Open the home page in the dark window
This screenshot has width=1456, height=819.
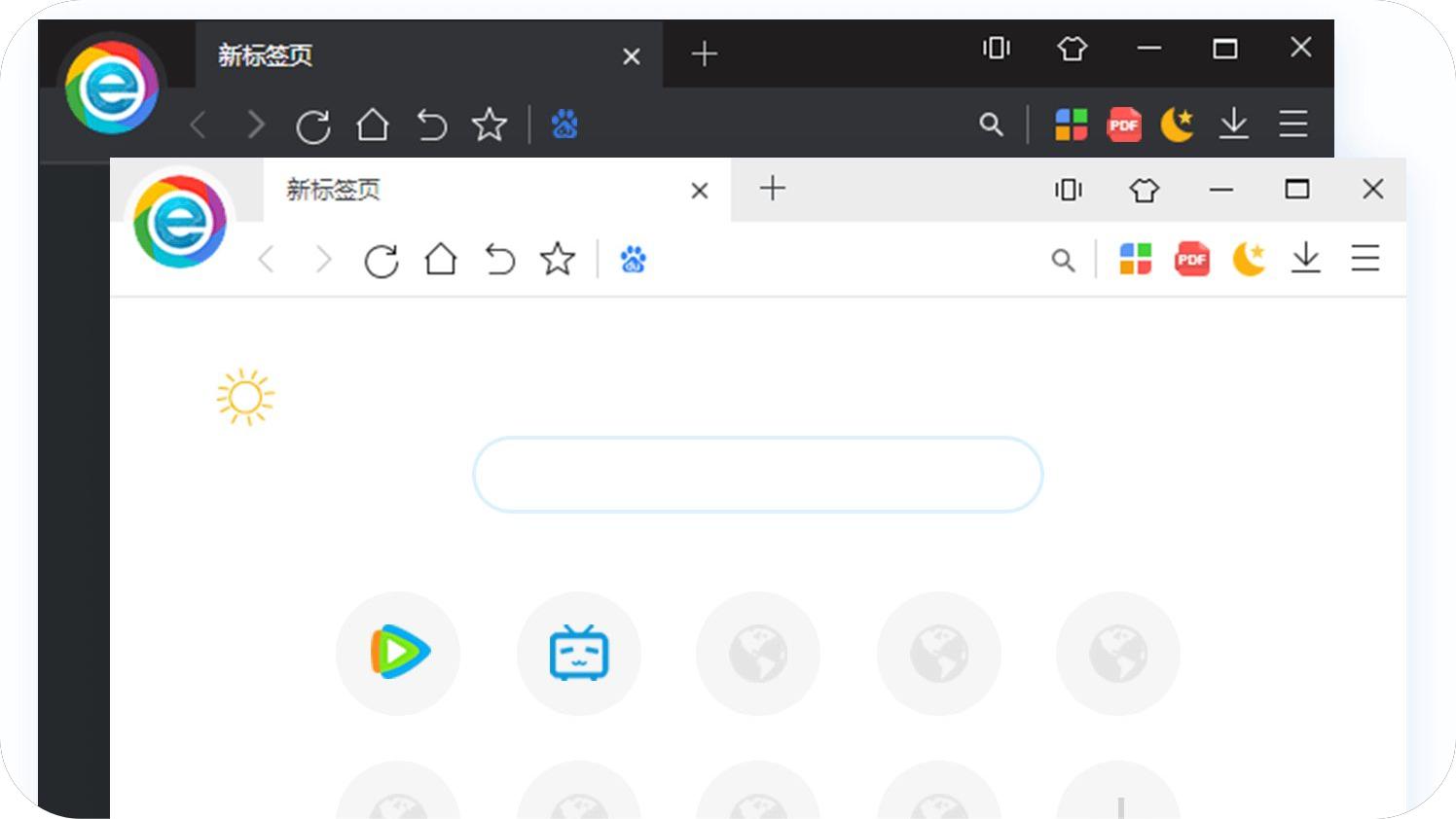[373, 125]
